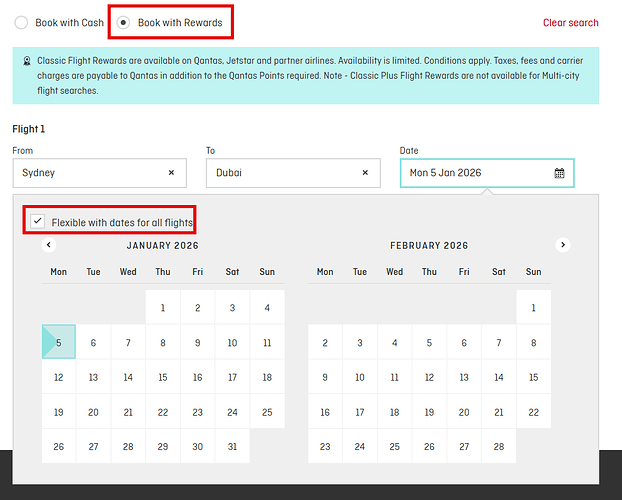Toggle Flexible with dates for all flights
Image resolution: width=622 pixels, height=500 pixels.
38,221
